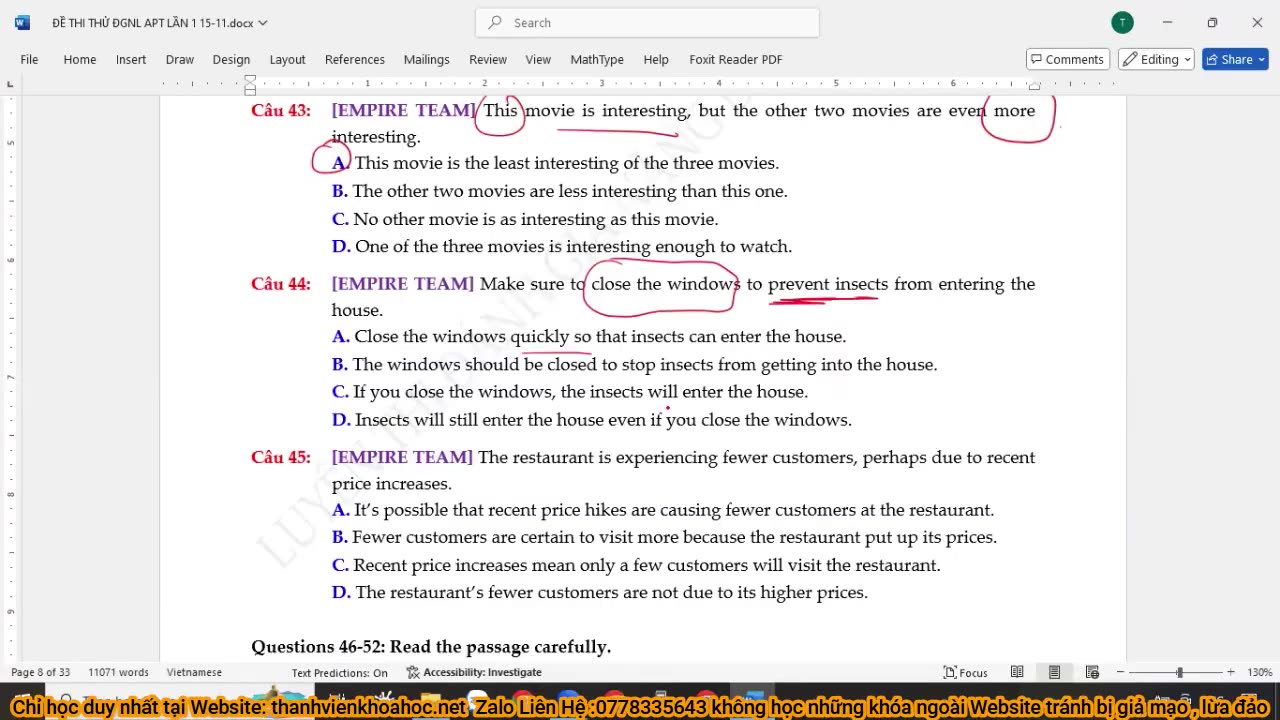Click Page 8 of 33 indicator

coord(40,672)
